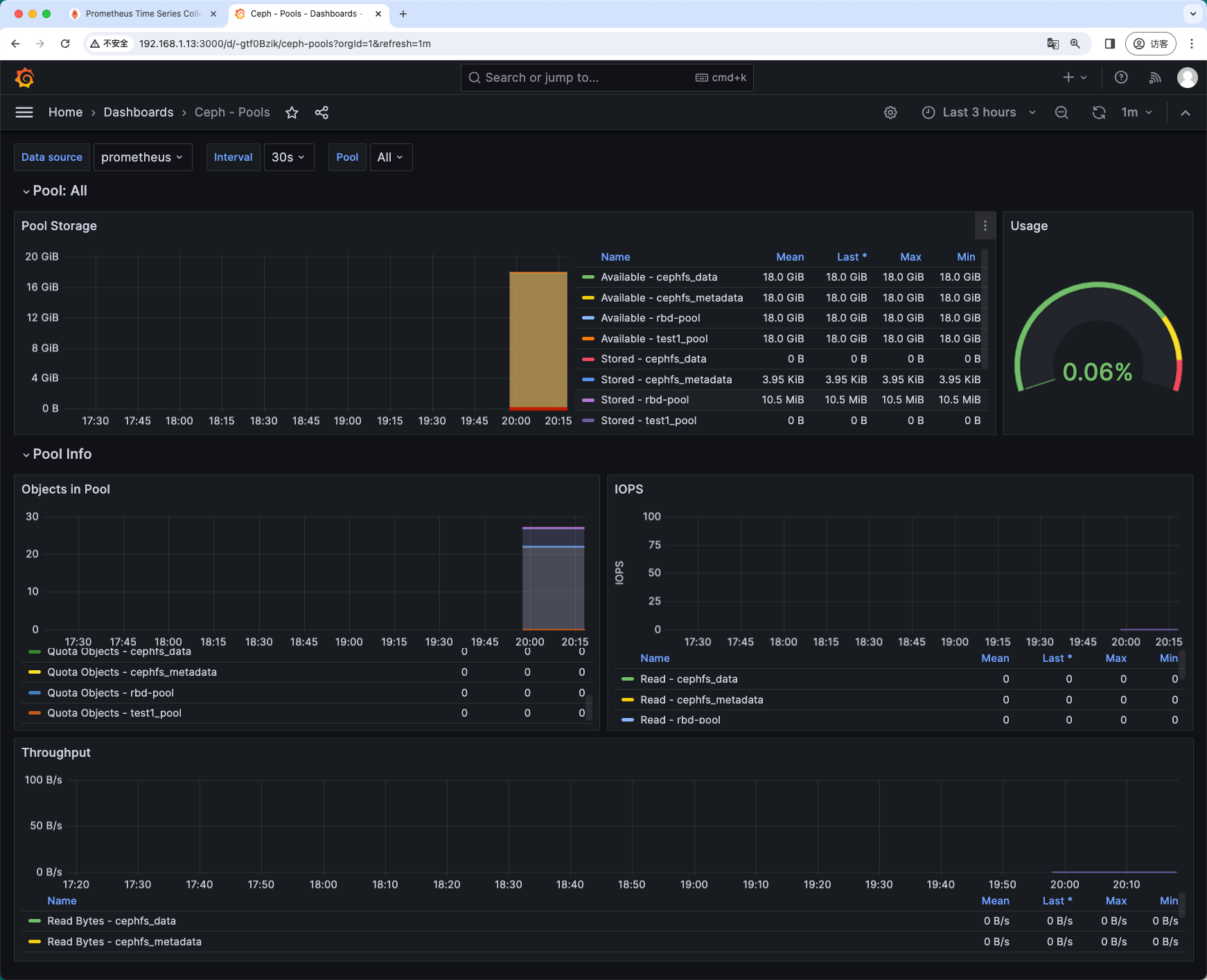The width and height of the screenshot is (1207, 980).
Task: Open the Chrome three-dot menu
Action: pos(1192,44)
